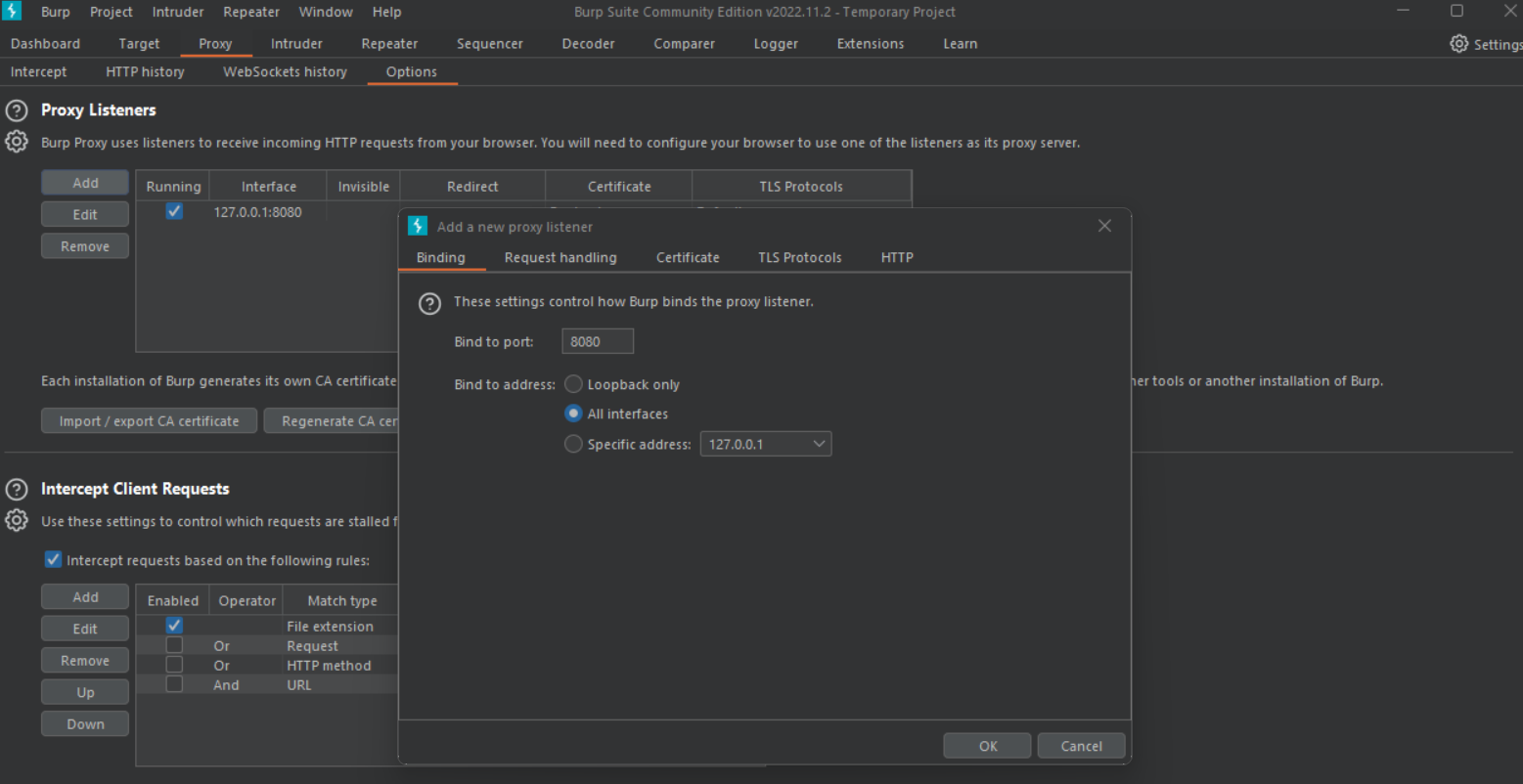Click Remove button under Proxy Listeners
This screenshot has height=784, width=1523.
click(85, 246)
